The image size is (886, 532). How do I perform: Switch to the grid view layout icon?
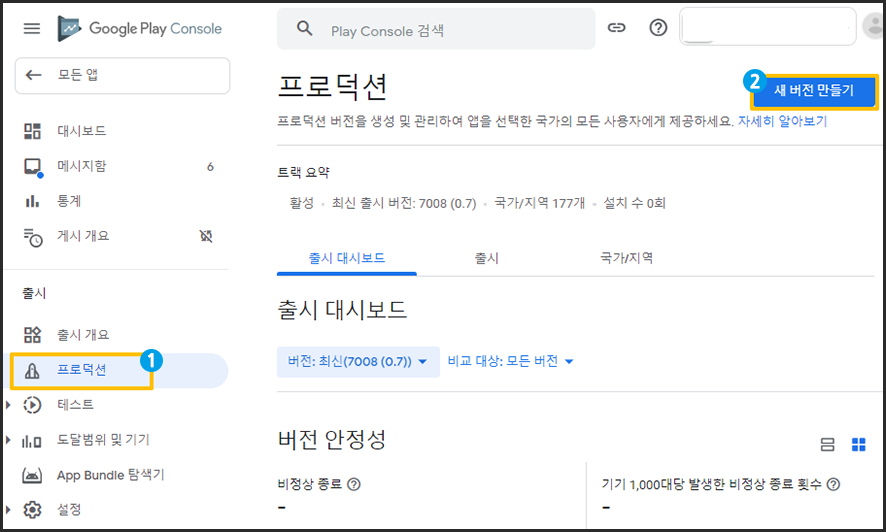coord(858,445)
